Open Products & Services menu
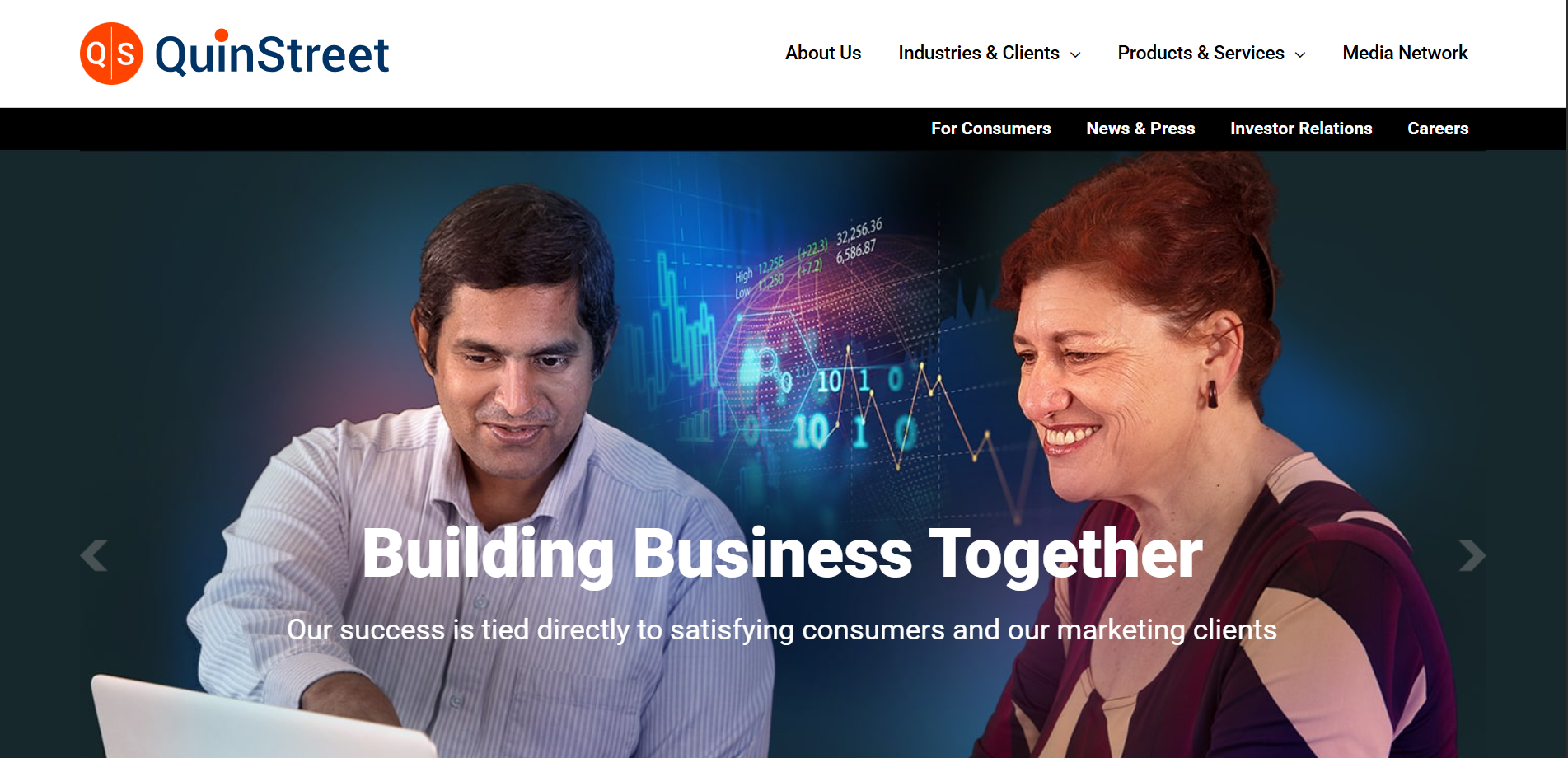 tap(1201, 53)
